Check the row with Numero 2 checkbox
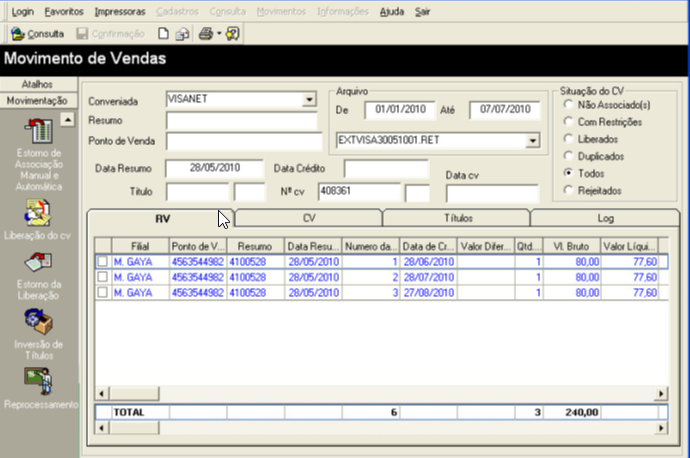690x458 pixels. point(103,277)
